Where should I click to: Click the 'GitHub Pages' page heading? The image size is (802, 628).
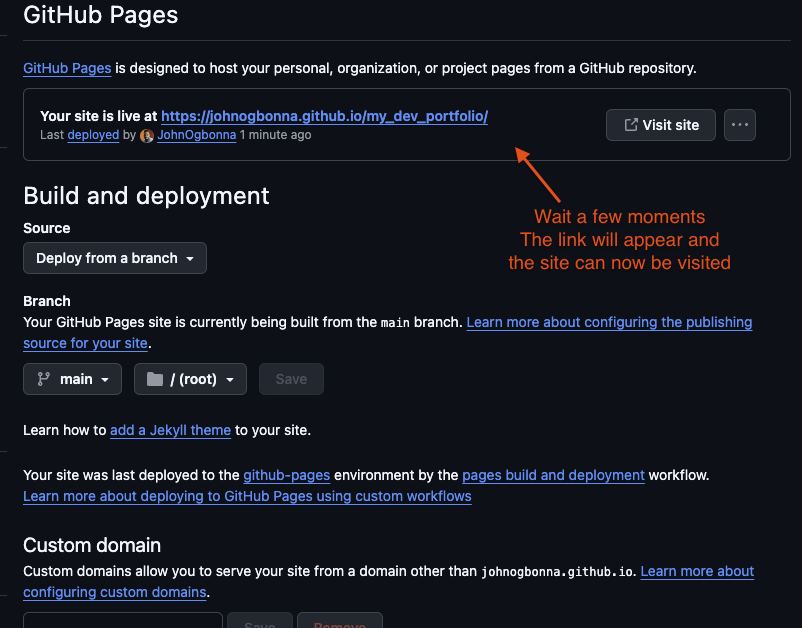pyautogui.click(x=101, y=15)
